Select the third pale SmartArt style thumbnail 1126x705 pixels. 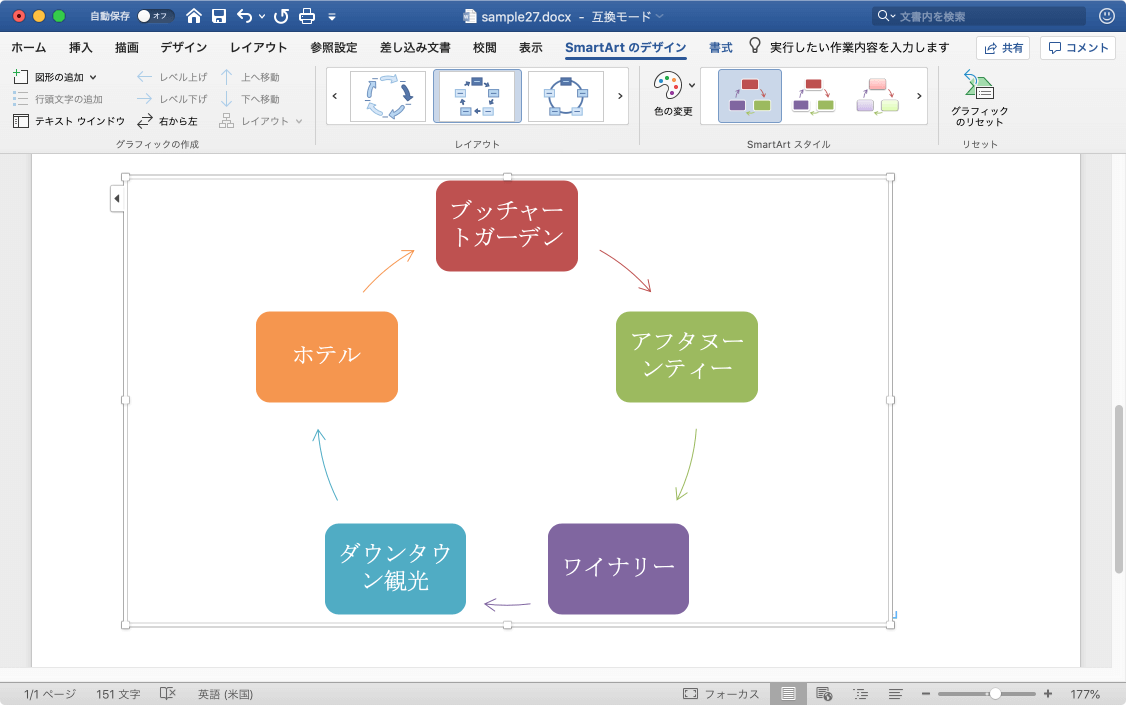pyautogui.click(x=878, y=96)
